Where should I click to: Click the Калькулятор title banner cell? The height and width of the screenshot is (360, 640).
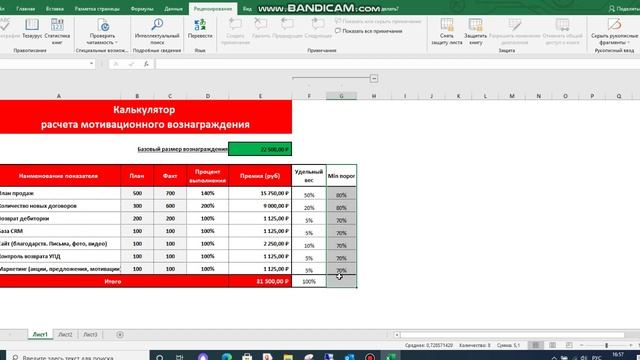click(x=145, y=117)
